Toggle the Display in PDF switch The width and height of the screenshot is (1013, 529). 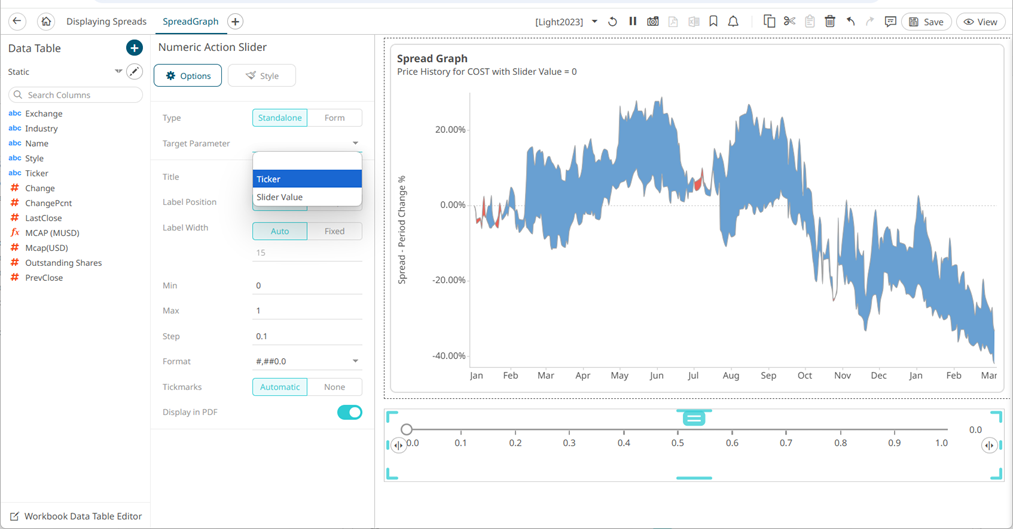coord(349,413)
